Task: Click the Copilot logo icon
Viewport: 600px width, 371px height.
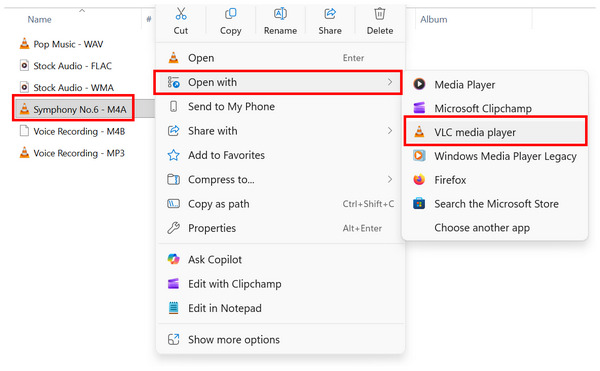Action: pos(173,259)
